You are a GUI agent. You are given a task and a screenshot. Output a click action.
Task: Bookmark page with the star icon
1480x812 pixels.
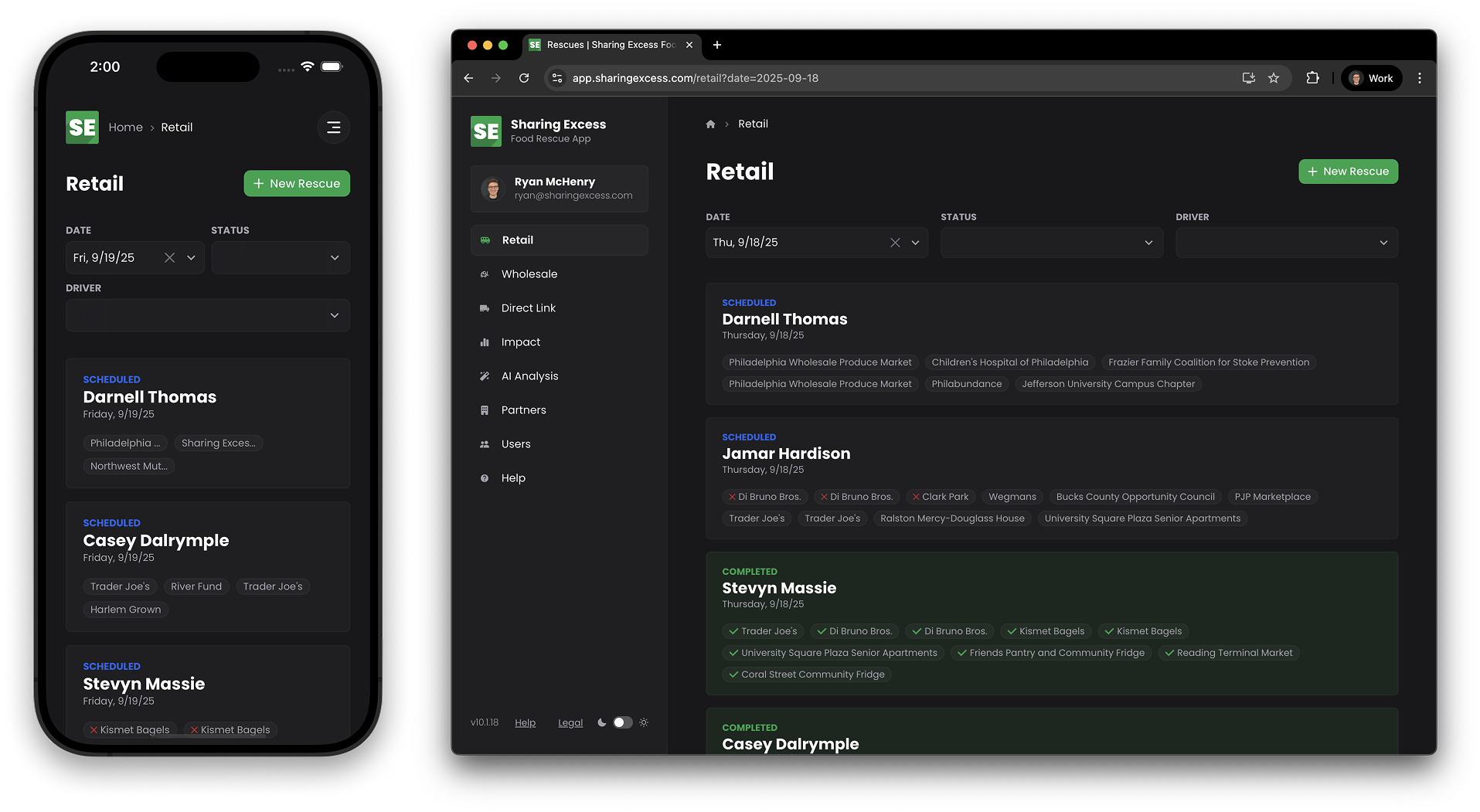pyautogui.click(x=1274, y=78)
